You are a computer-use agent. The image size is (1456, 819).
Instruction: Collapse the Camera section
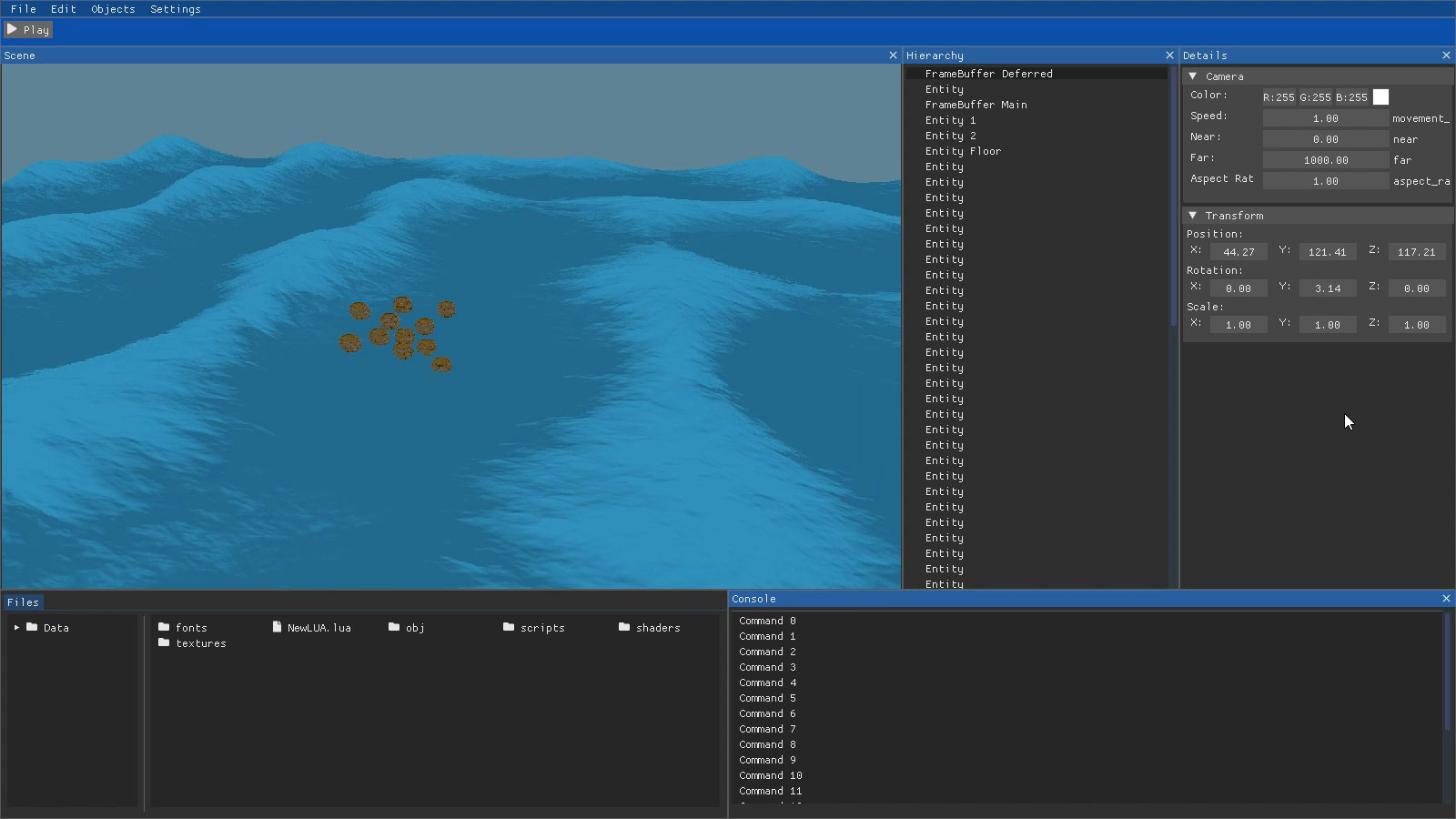1193,76
